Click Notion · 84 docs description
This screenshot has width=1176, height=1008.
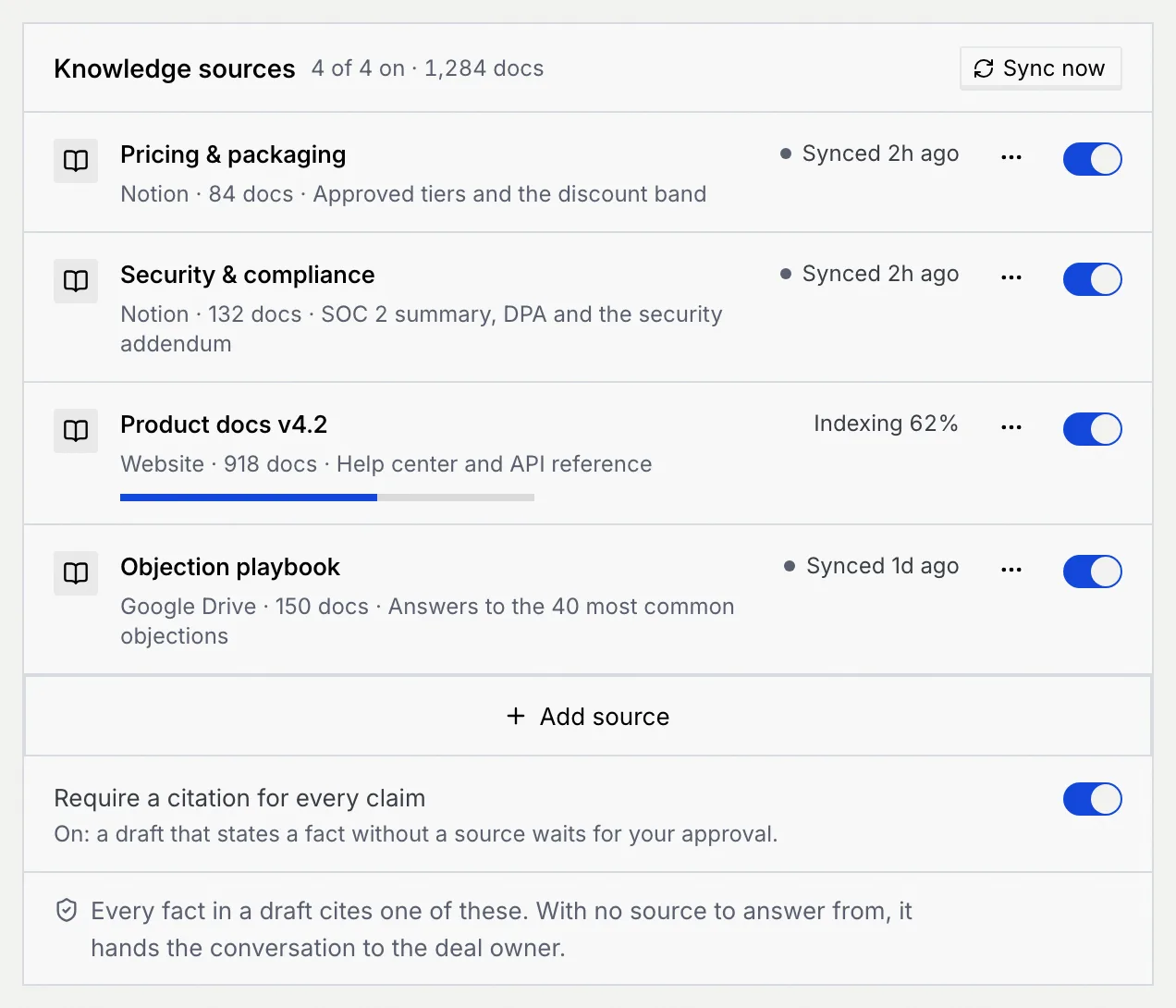413,194
